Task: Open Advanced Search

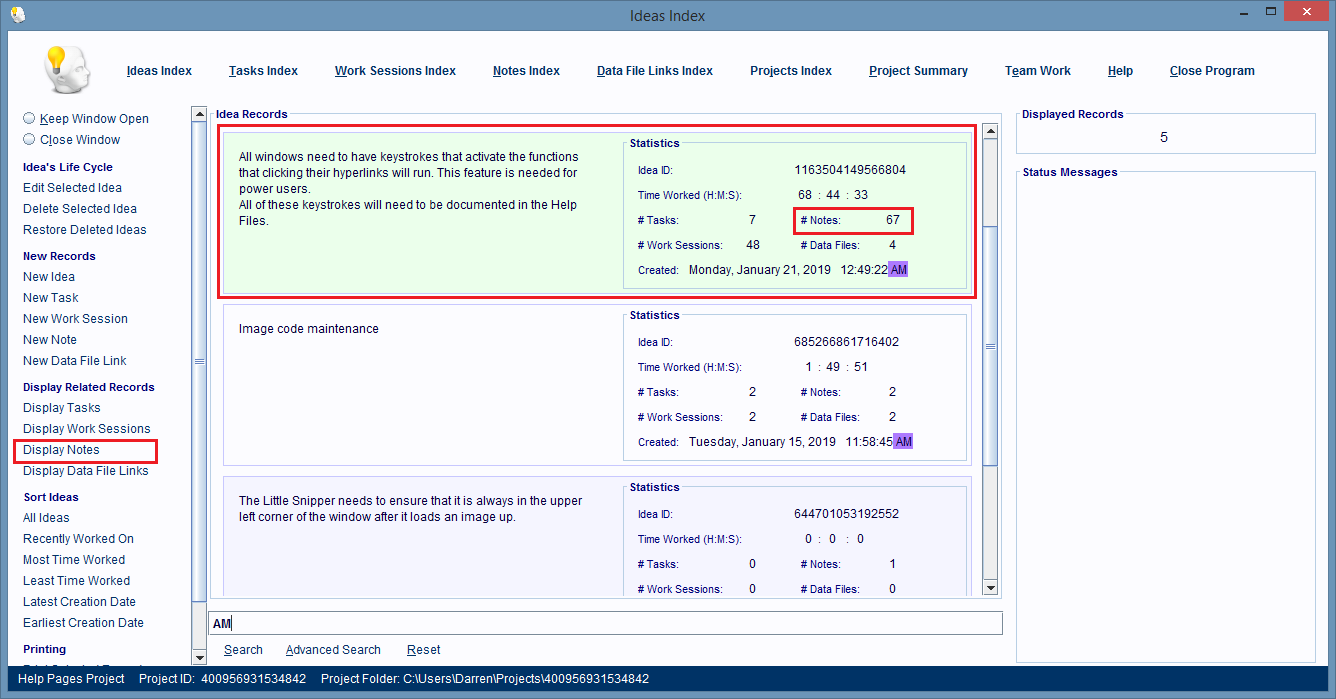Action: (x=333, y=650)
